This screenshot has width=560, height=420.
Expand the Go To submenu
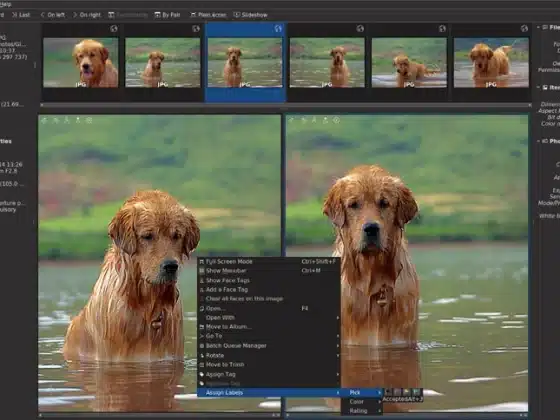pos(269,336)
